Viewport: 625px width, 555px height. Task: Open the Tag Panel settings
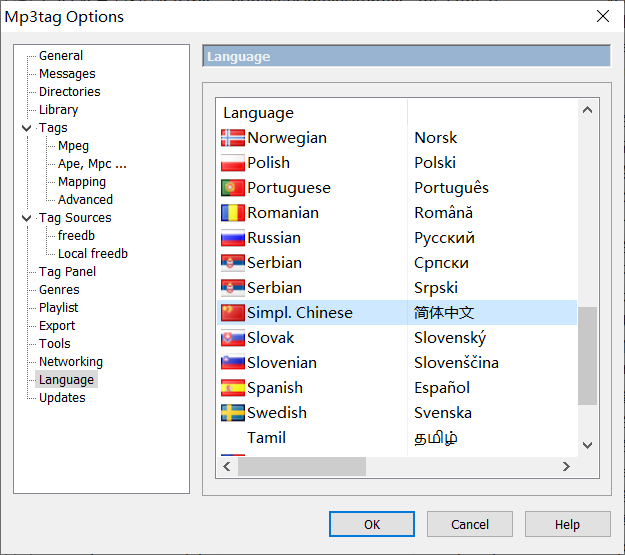point(67,272)
